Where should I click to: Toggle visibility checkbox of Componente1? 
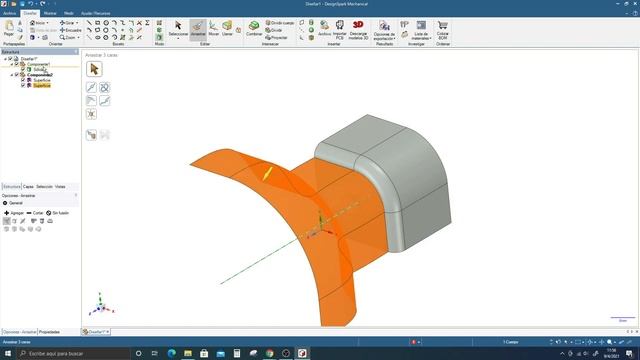coord(17,64)
